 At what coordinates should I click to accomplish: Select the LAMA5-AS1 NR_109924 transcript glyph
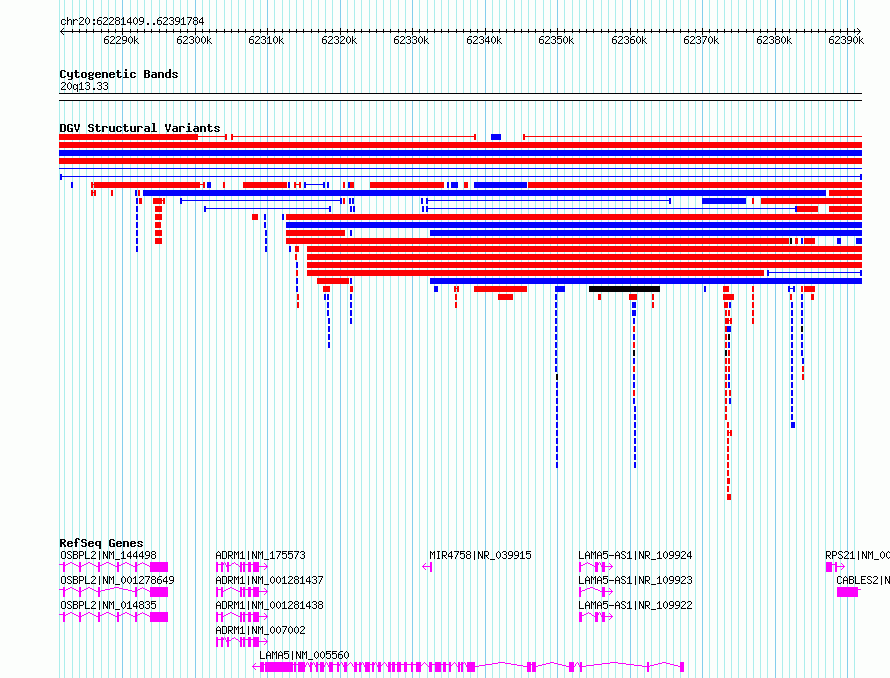point(596,567)
